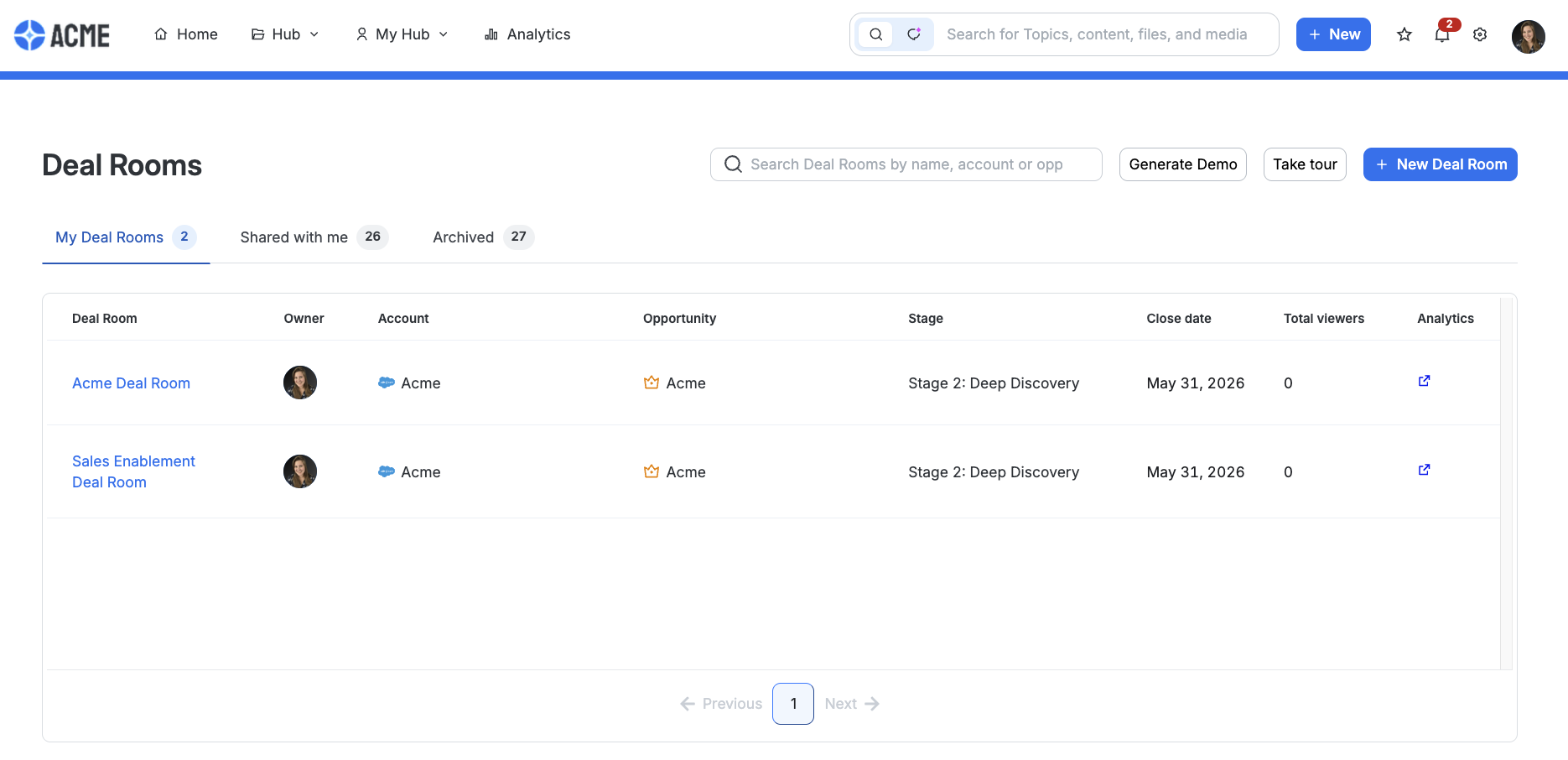Click opportunity crown icon in Acme Deal Room row

(x=652, y=383)
